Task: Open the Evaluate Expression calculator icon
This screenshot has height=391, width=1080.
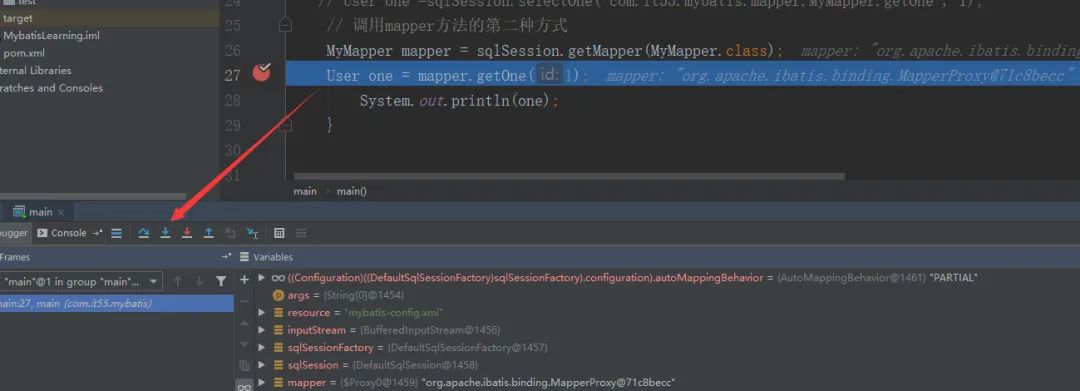Action: [279, 233]
